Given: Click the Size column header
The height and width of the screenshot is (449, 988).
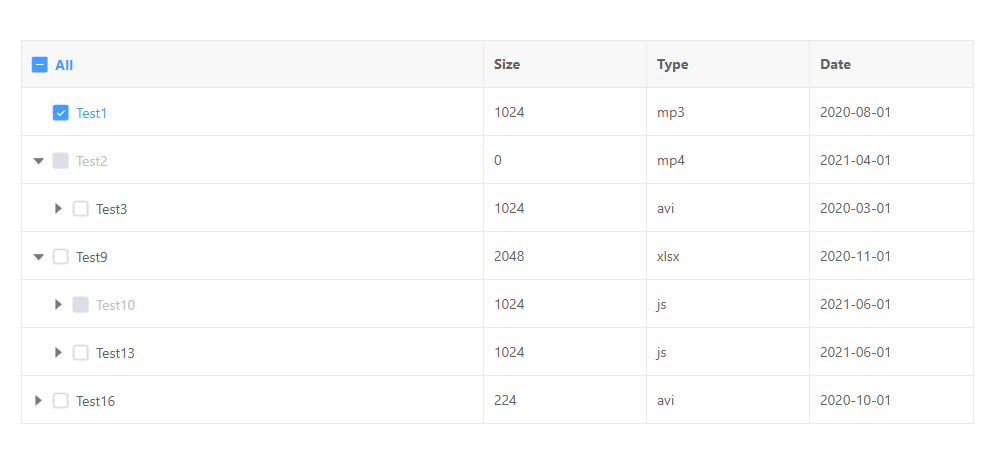Looking at the screenshot, I should point(507,65).
